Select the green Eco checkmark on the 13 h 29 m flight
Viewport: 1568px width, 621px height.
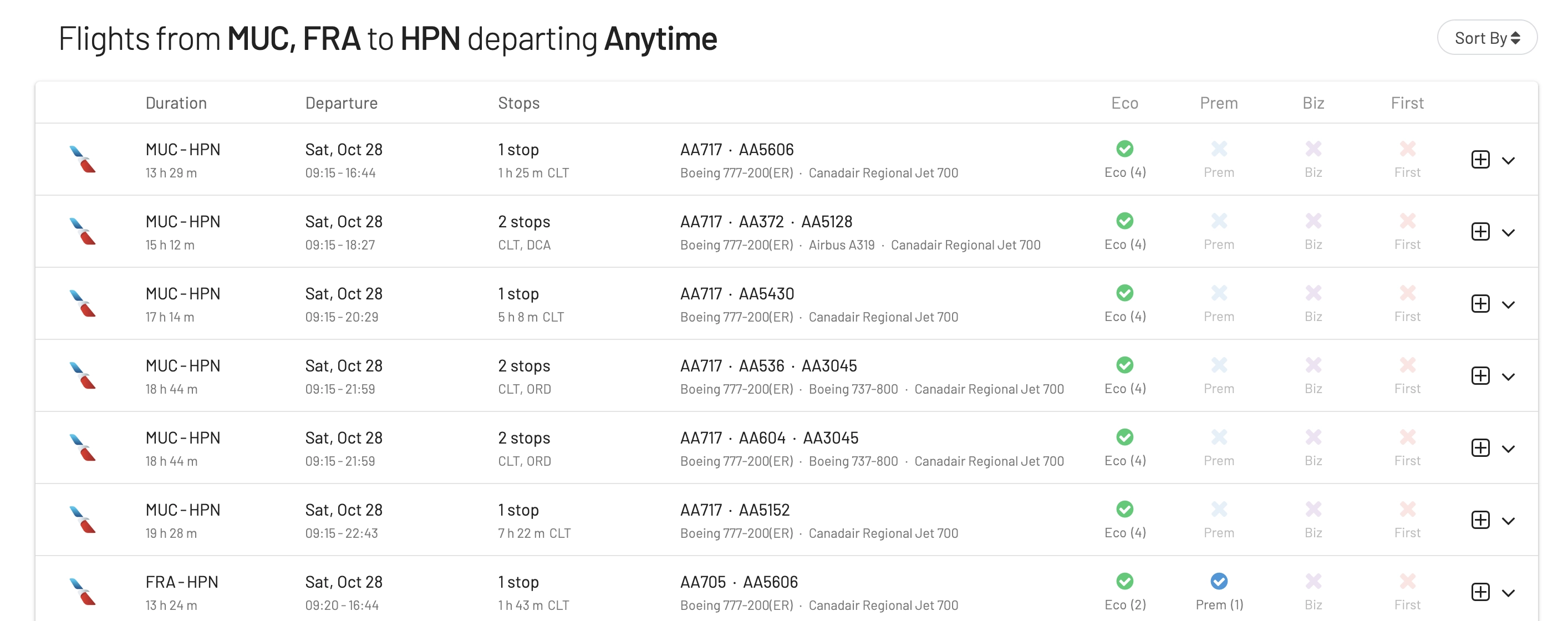coord(1124,149)
